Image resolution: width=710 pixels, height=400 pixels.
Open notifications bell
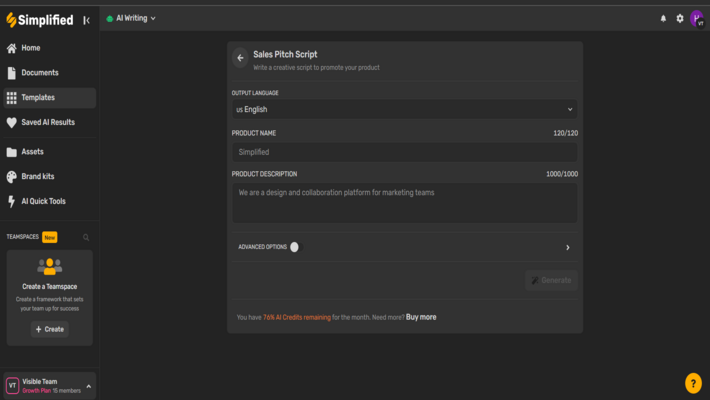[663, 19]
